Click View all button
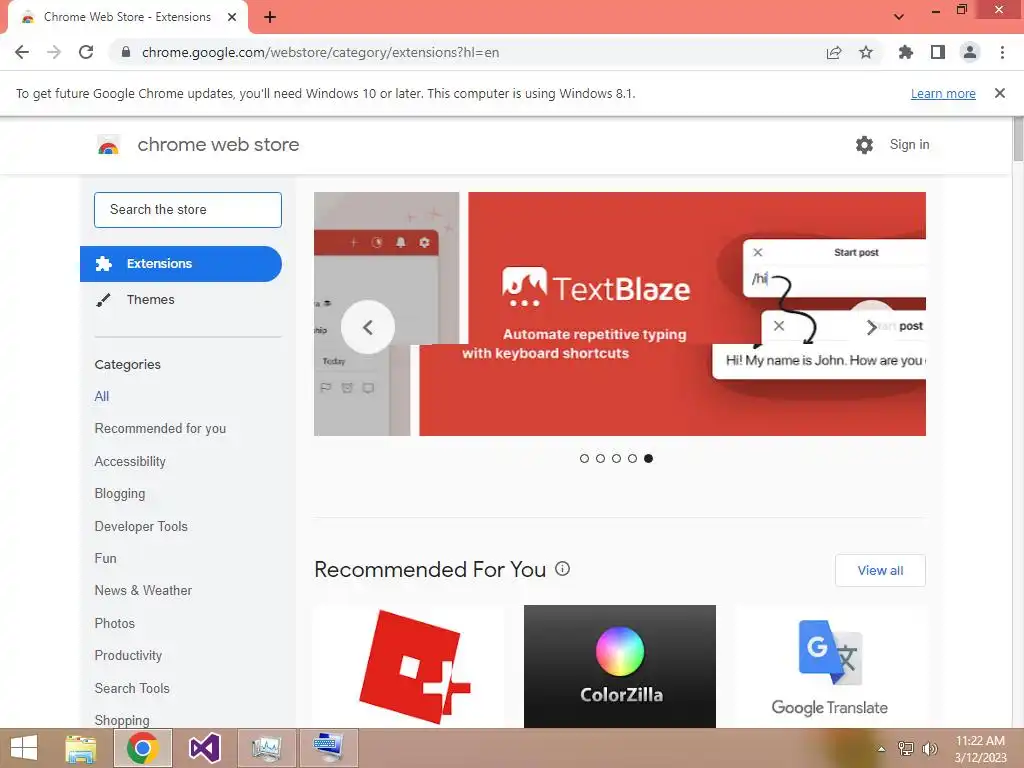Viewport: 1024px width, 768px height. click(880, 571)
